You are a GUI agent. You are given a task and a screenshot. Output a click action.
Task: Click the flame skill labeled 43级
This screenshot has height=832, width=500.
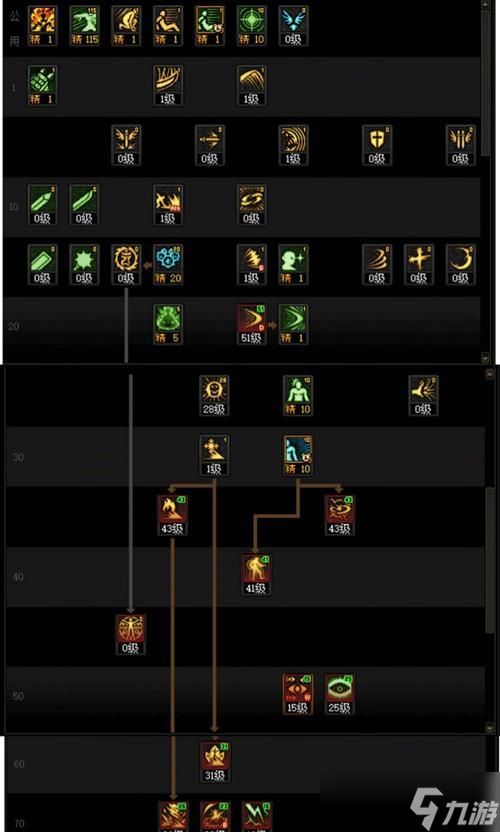point(172,515)
